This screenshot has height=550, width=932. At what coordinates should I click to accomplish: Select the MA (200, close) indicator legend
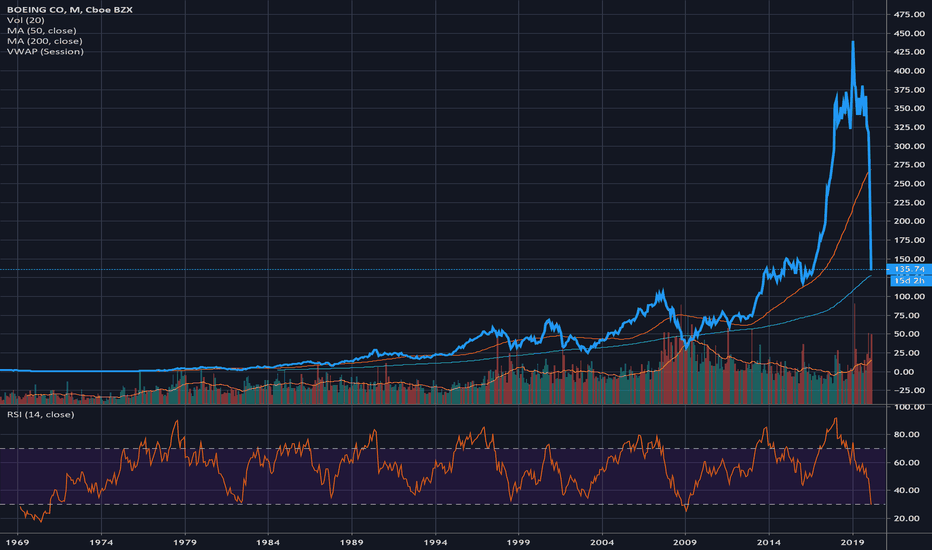point(45,41)
